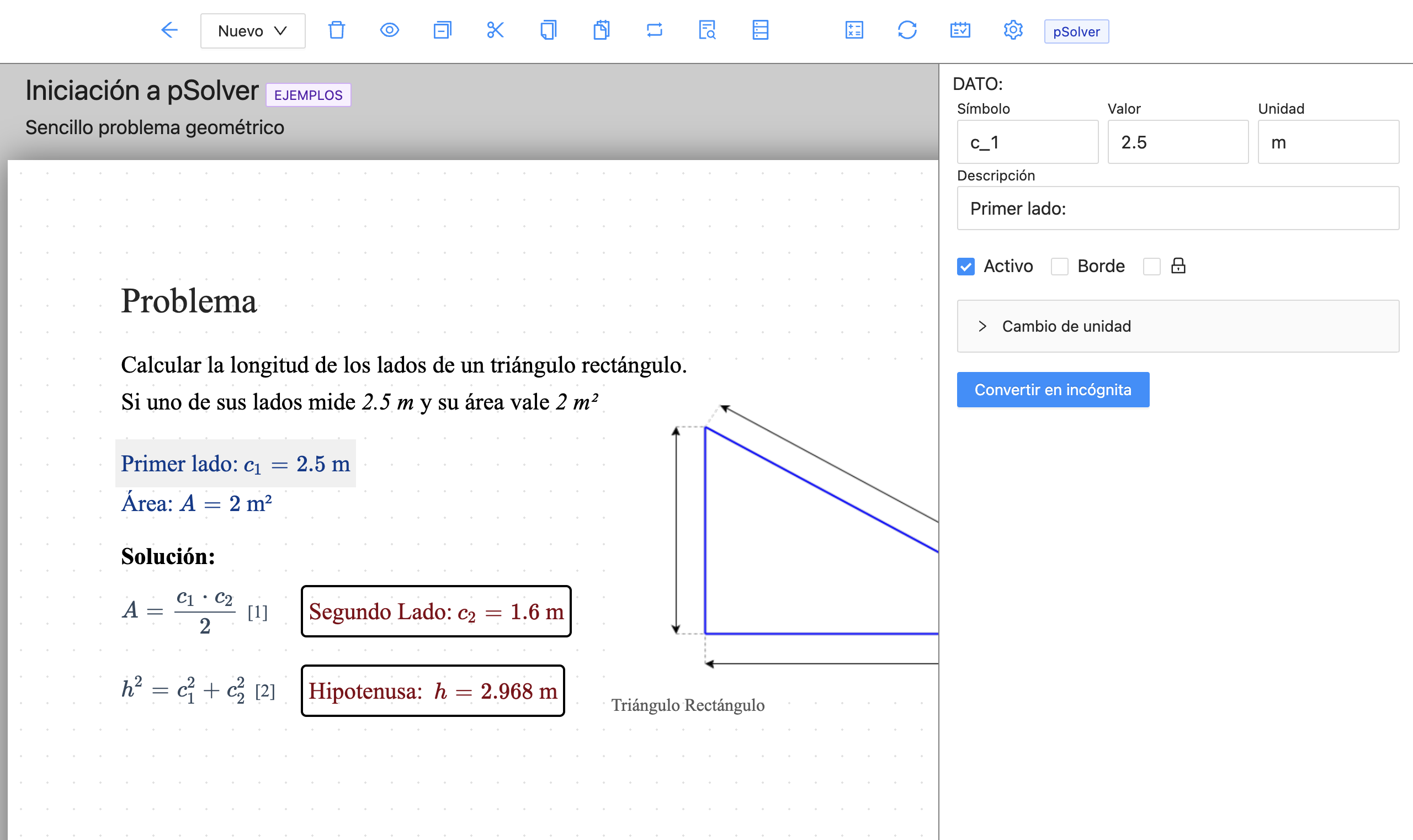Screen dimensions: 1413x840
Task: Recalculate with the circular refresh icon
Action: (x=907, y=30)
